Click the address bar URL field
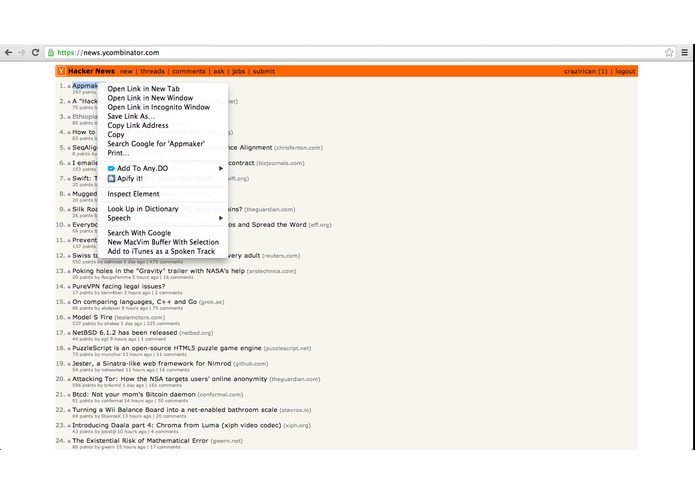The width and height of the screenshot is (695, 494). (x=359, y=52)
